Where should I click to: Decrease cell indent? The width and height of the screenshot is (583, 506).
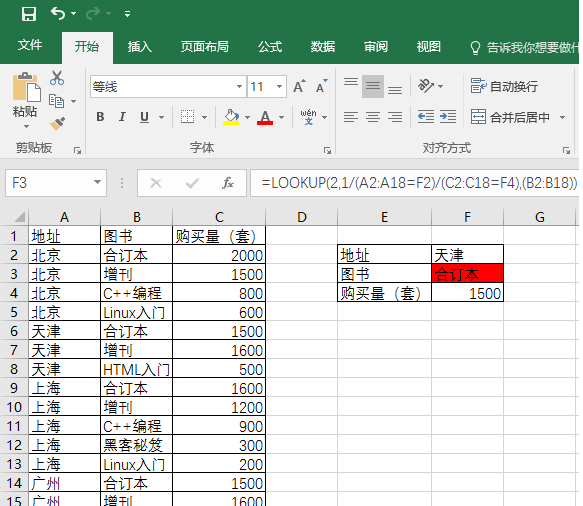tap(426, 117)
